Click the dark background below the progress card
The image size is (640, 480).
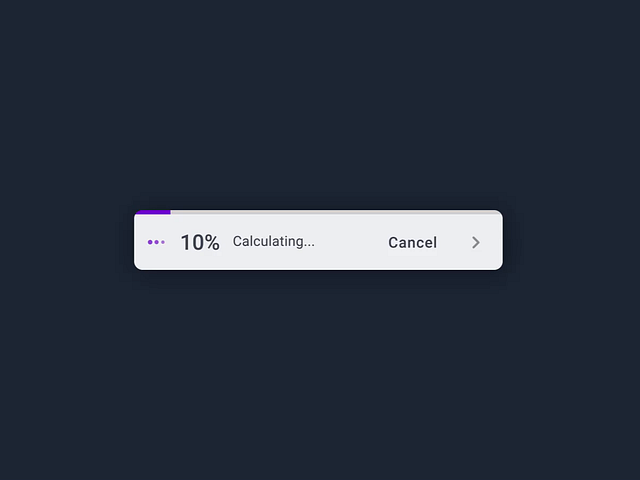pyautogui.click(x=320, y=380)
